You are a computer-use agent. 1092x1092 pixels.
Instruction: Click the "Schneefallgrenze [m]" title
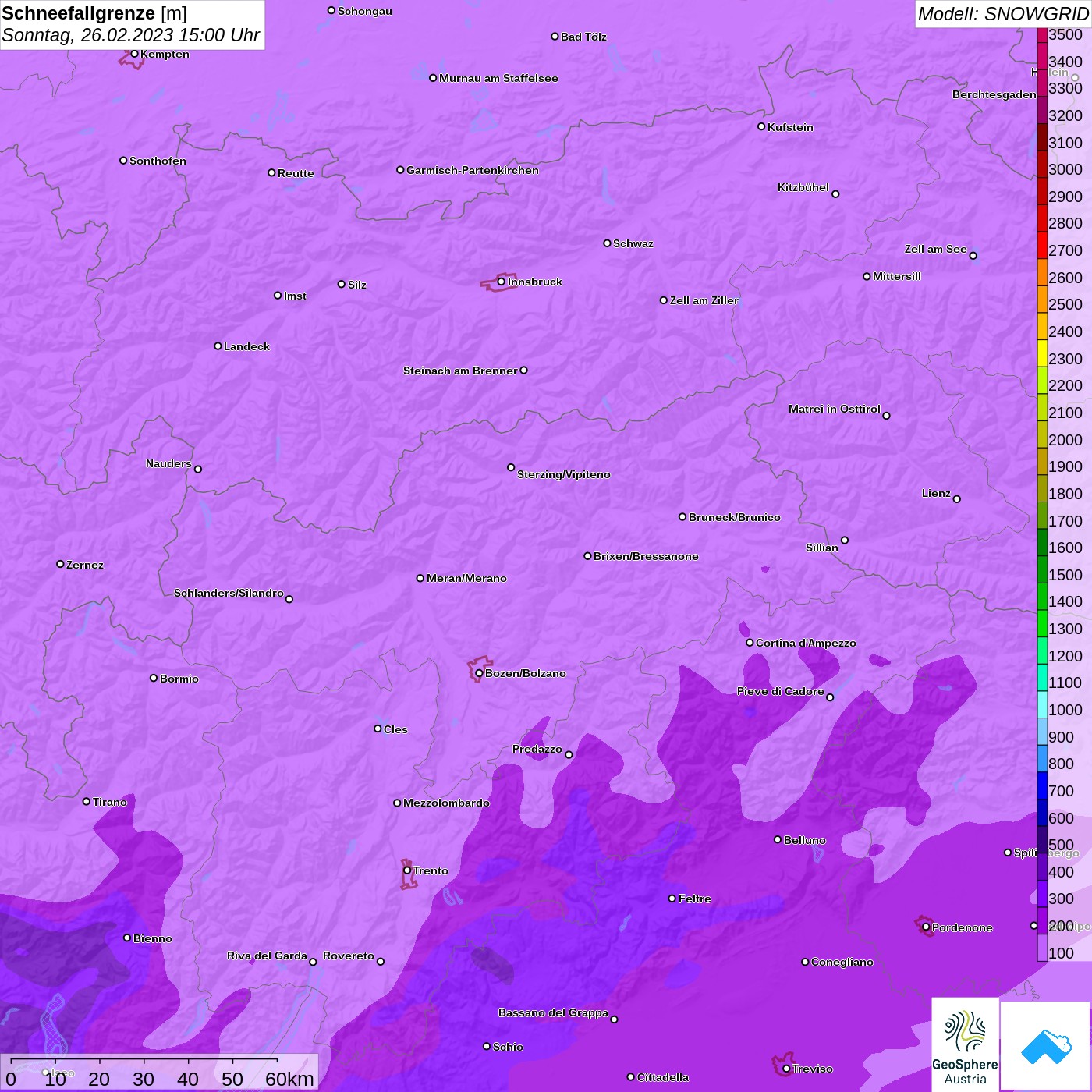(x=94, y=13)
